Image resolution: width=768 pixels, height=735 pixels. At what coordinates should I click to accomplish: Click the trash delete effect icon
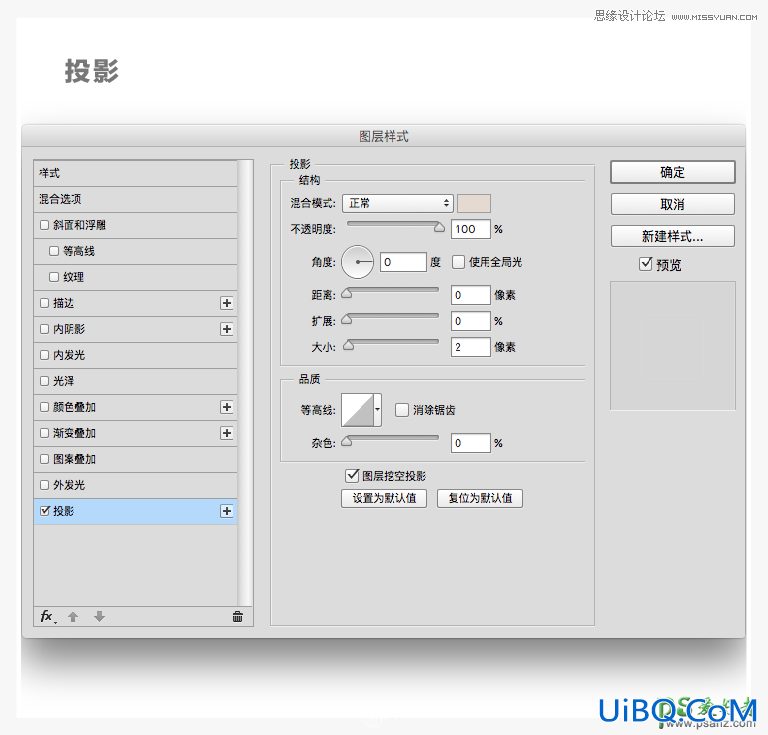coord(238,616)
